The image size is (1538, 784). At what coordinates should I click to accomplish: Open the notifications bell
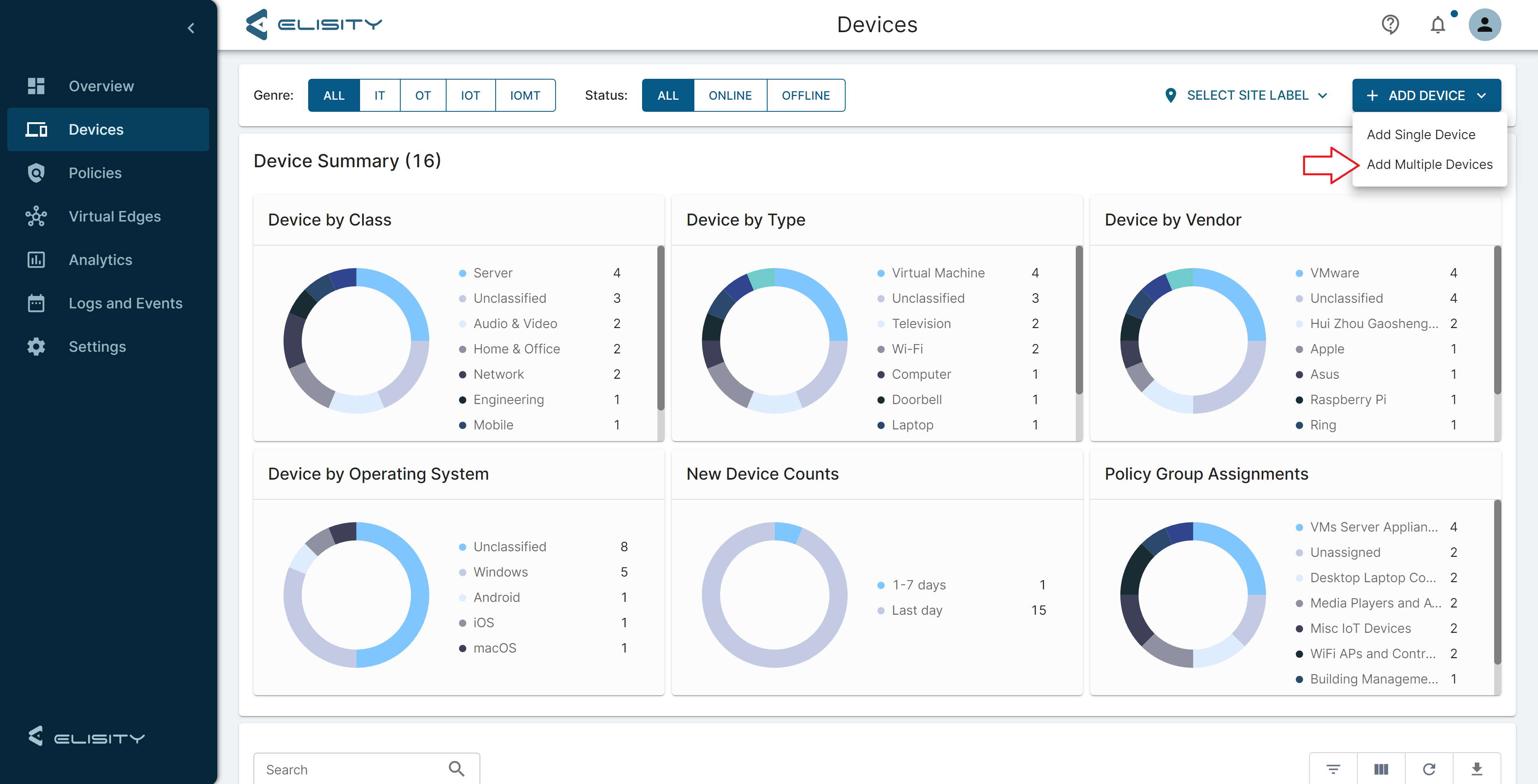click(x=1438, y=25)
